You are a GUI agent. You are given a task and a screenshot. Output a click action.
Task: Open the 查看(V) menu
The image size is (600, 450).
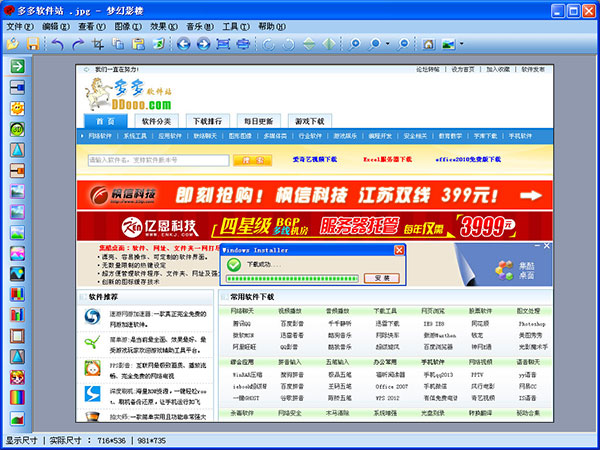pyautogui.click(x=92, y=27)
